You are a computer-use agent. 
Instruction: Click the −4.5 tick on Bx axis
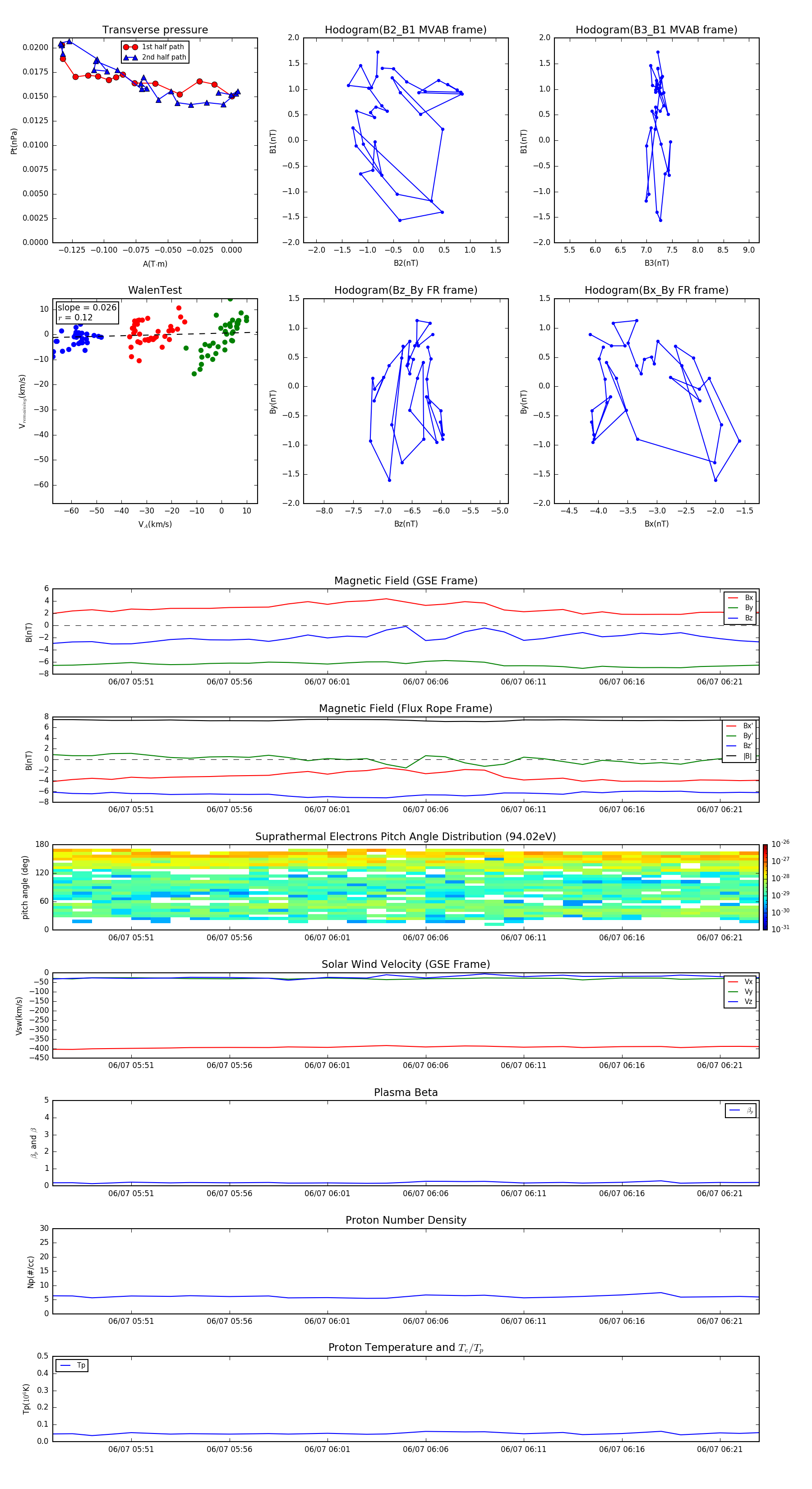point(569,511)
